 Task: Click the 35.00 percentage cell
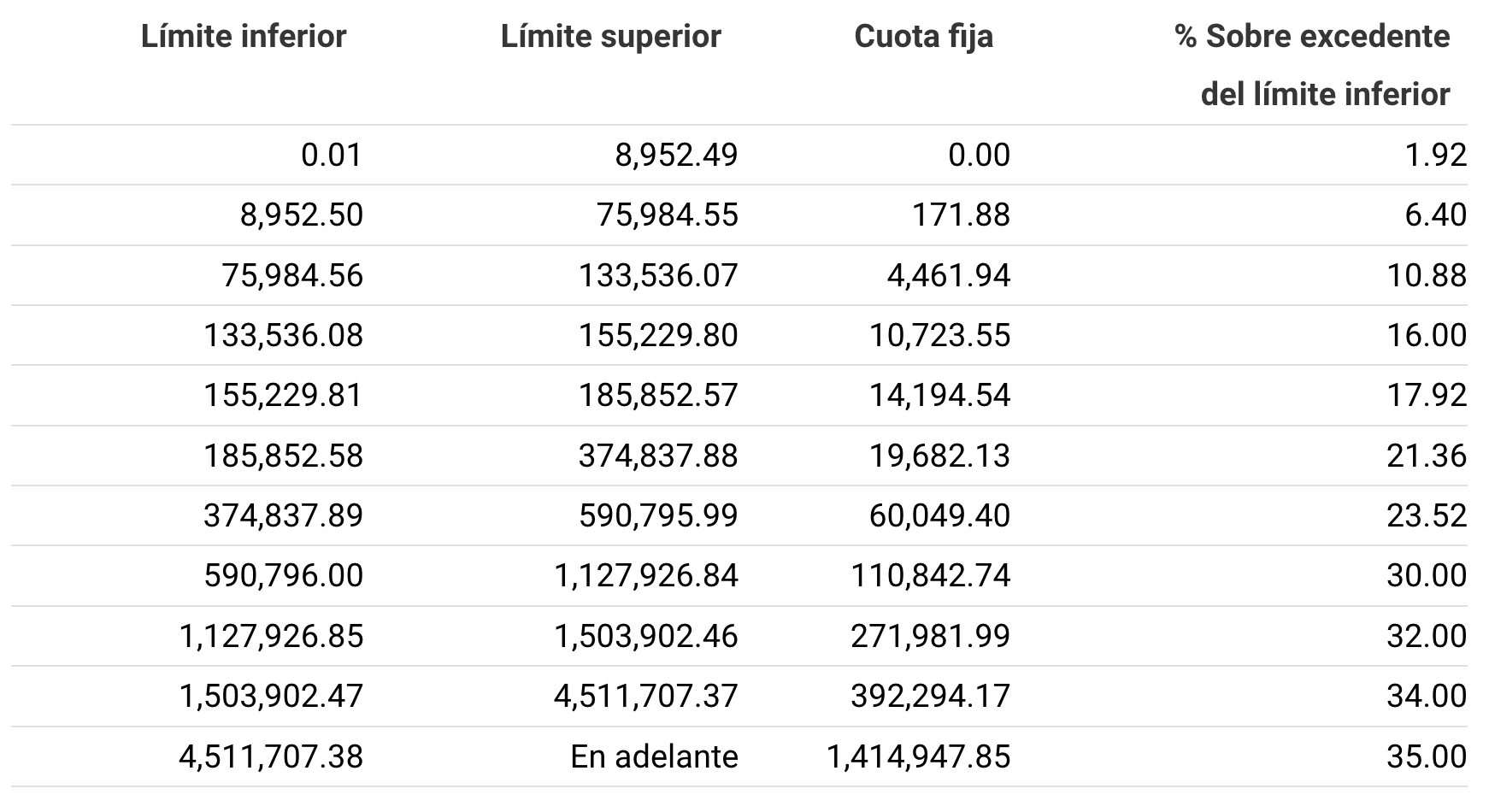pos(1427,756)
